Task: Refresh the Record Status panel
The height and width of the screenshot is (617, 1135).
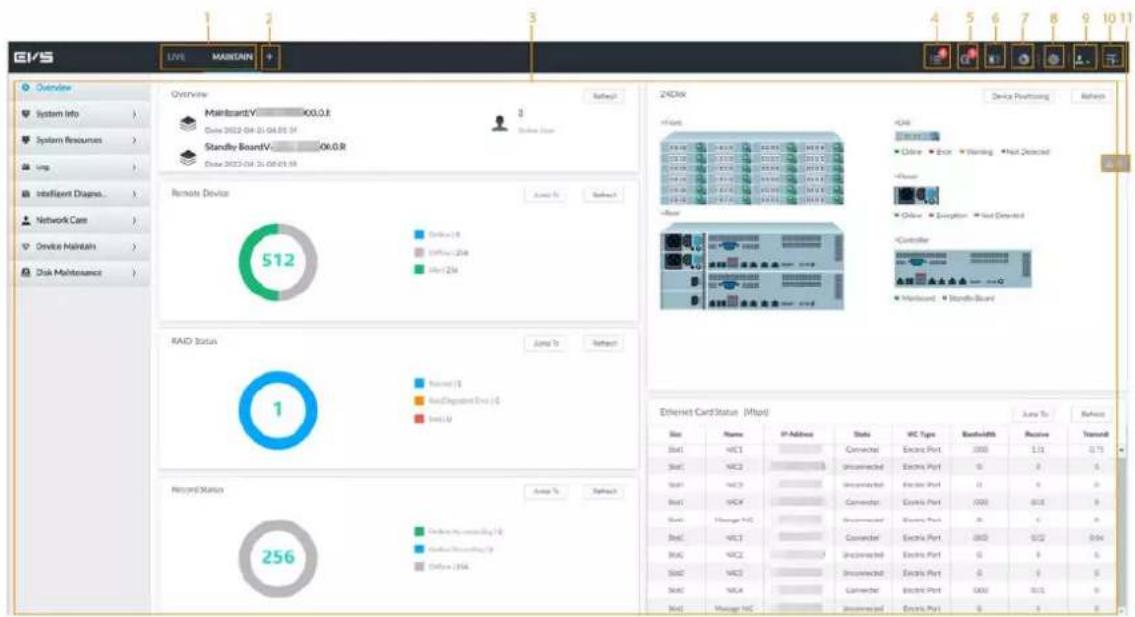Action: (x=604, y=492)
